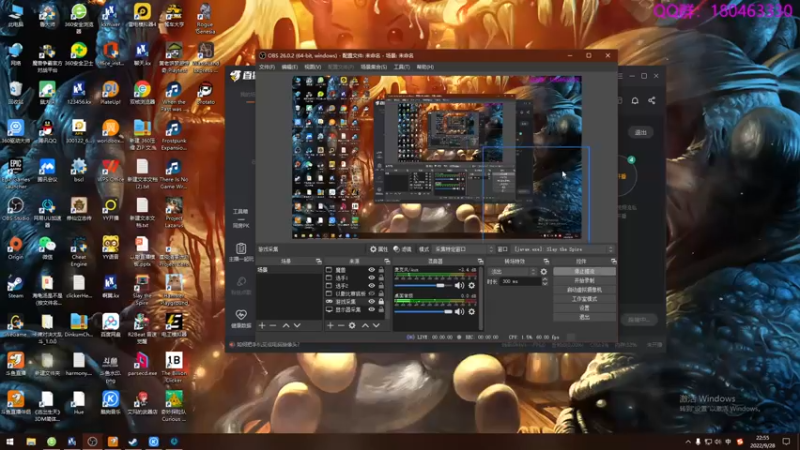The width and height of the screenshot is (800, 450).
Task: Open the Tools (T) menu in OBS
Action: pos(402,67)
